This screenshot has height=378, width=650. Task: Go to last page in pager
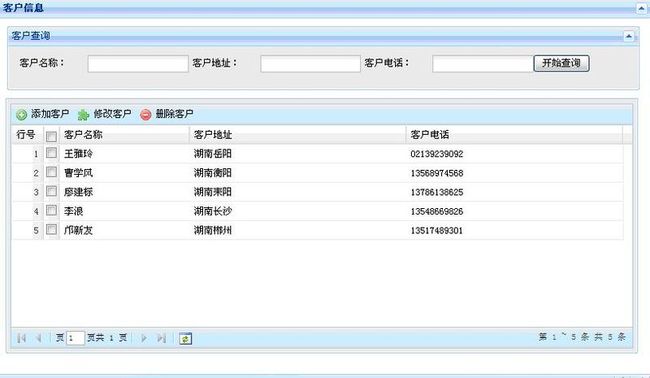tap(161, 338)
